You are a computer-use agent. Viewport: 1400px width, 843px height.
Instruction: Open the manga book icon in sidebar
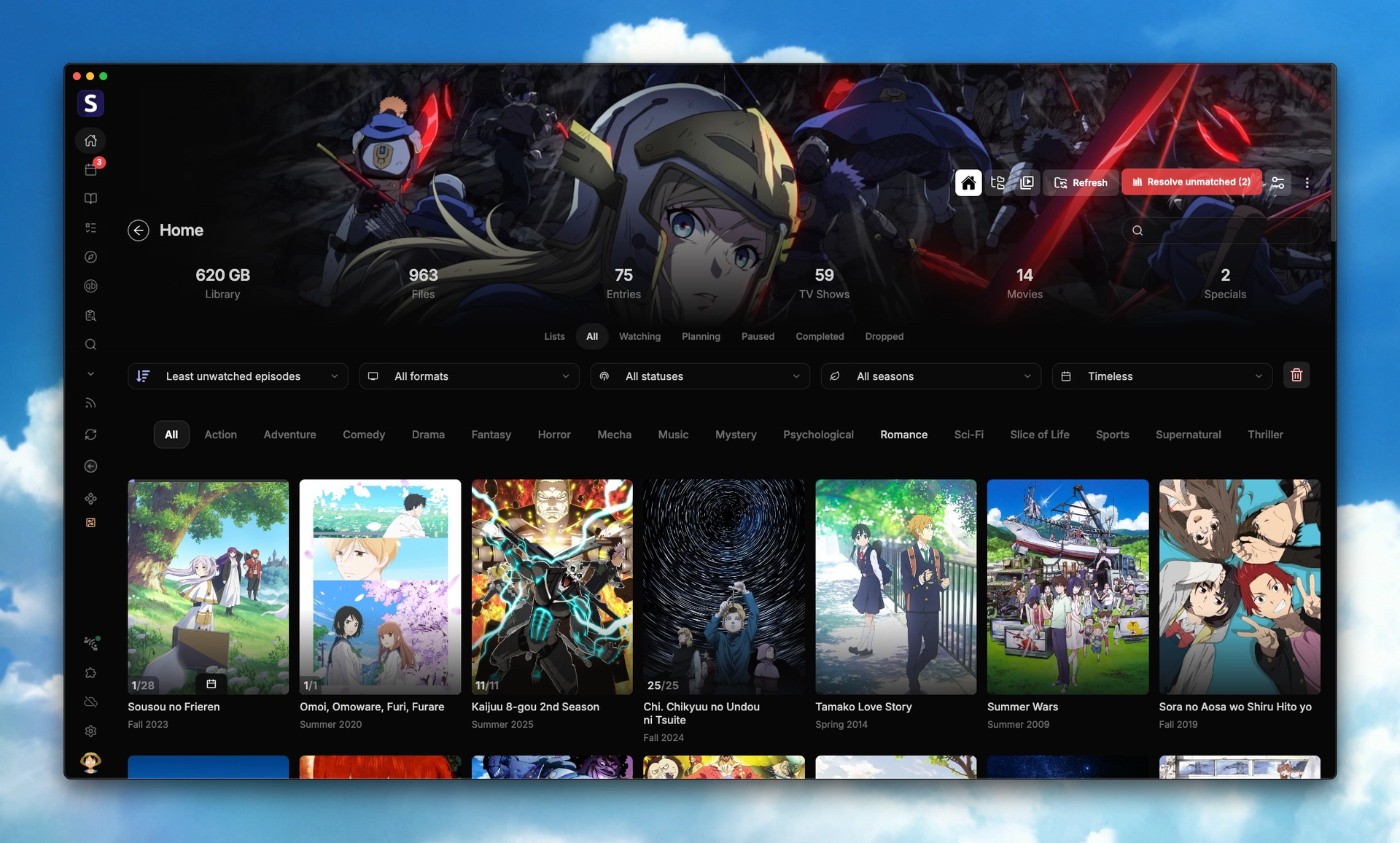click(x=90, y=198)
